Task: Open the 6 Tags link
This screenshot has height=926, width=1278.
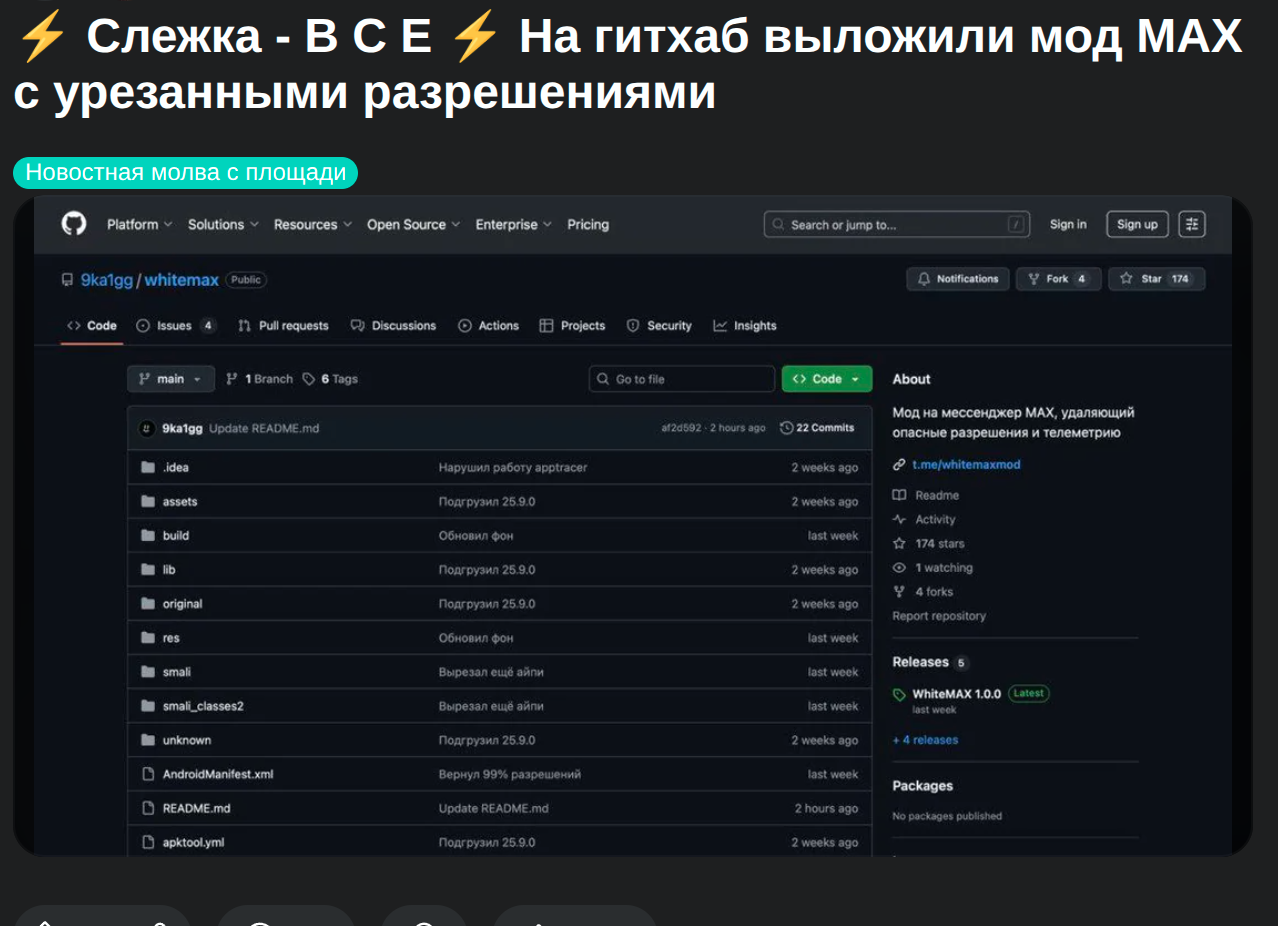Action: [x=330, y=379]
